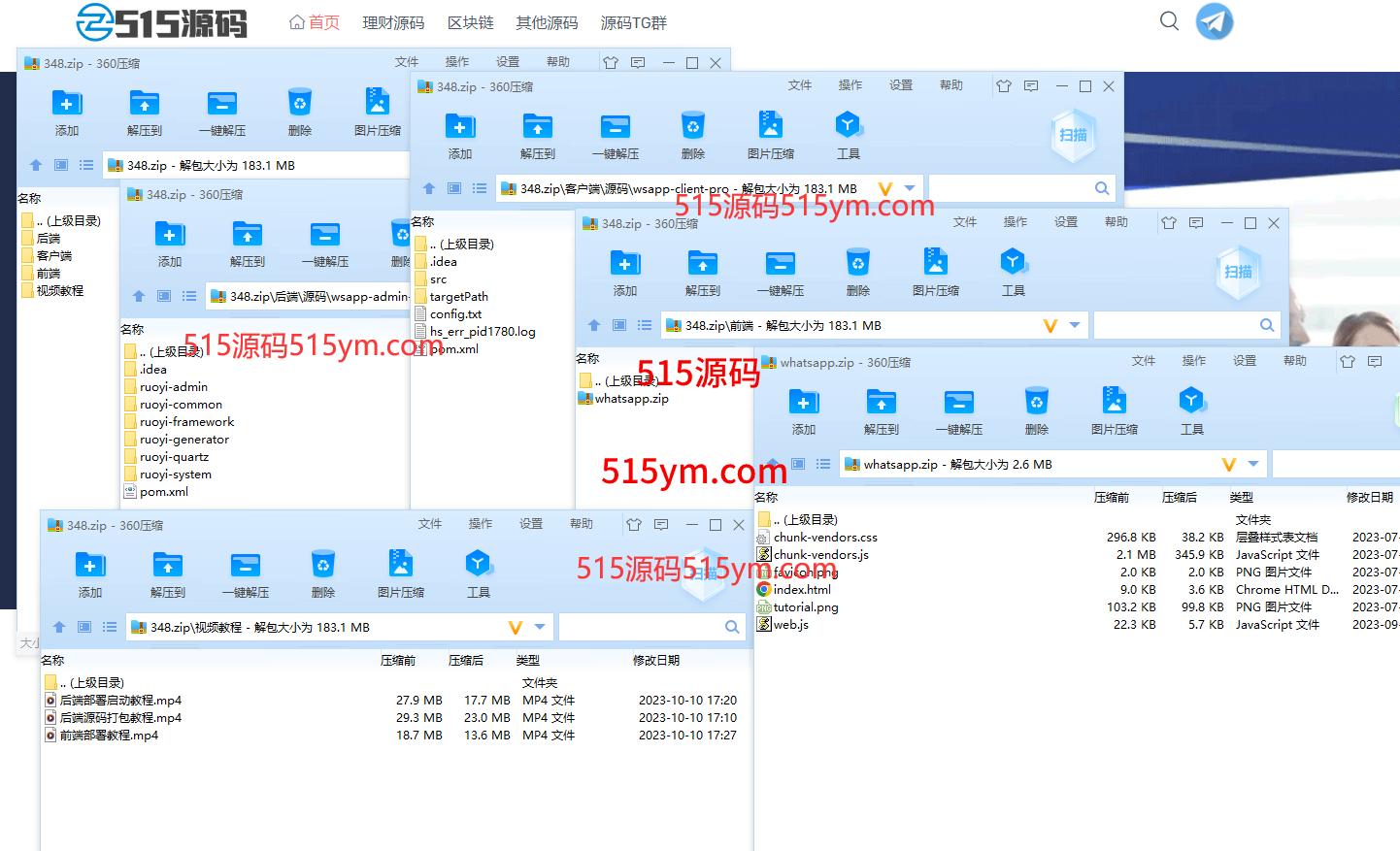Open 理财源码 in website navigation
The width and height of the screenshot is (1400, 851).
pos(393,22)
